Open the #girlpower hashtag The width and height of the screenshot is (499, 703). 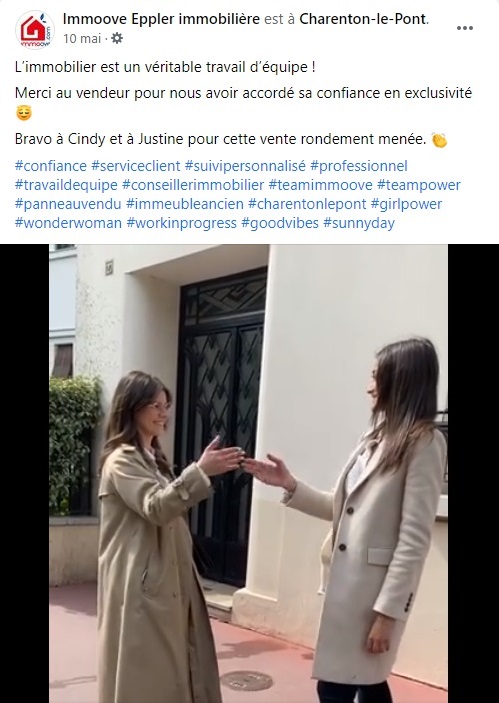[406, 204]
